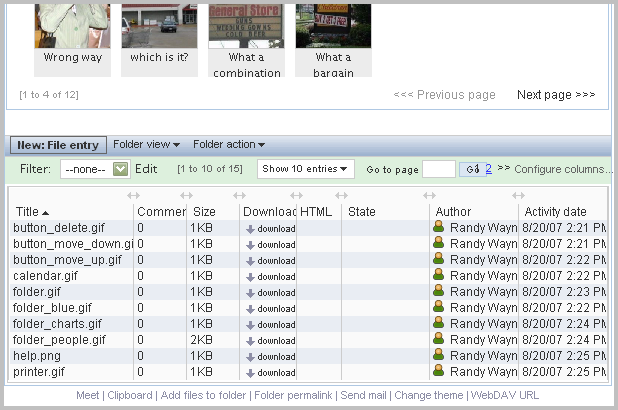Click the HTML column header
The image size is (618, 410).
click(316, 212)
